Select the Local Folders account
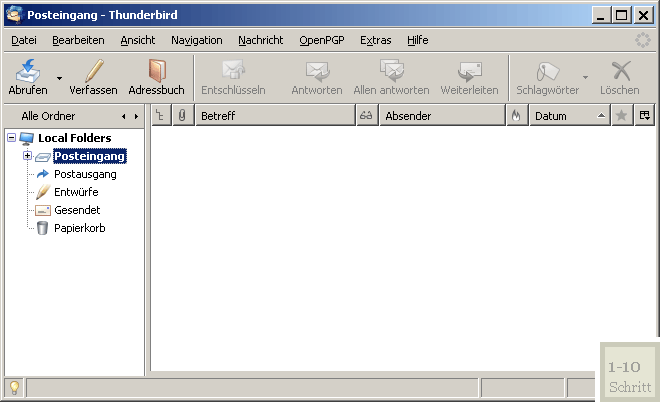This screenshot has height=402, width=660. pos(75,138)
